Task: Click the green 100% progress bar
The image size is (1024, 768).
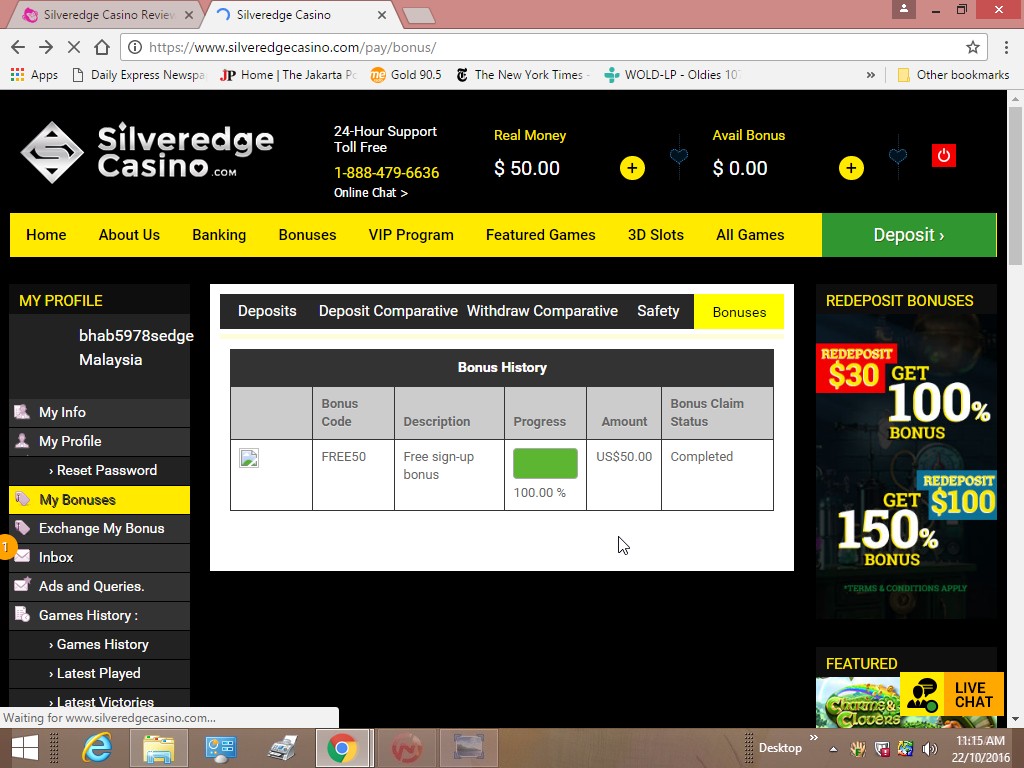Action: (x=545, y=463)
